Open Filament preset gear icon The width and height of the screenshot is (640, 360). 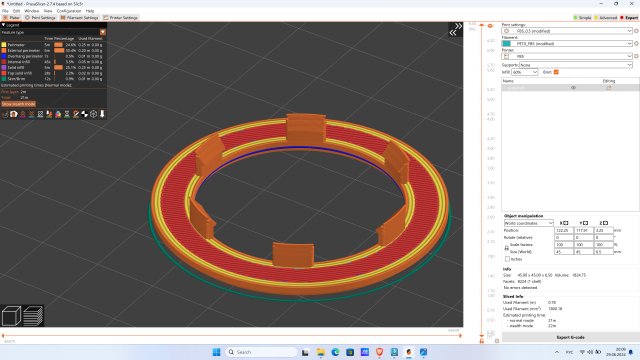point(636,44)
